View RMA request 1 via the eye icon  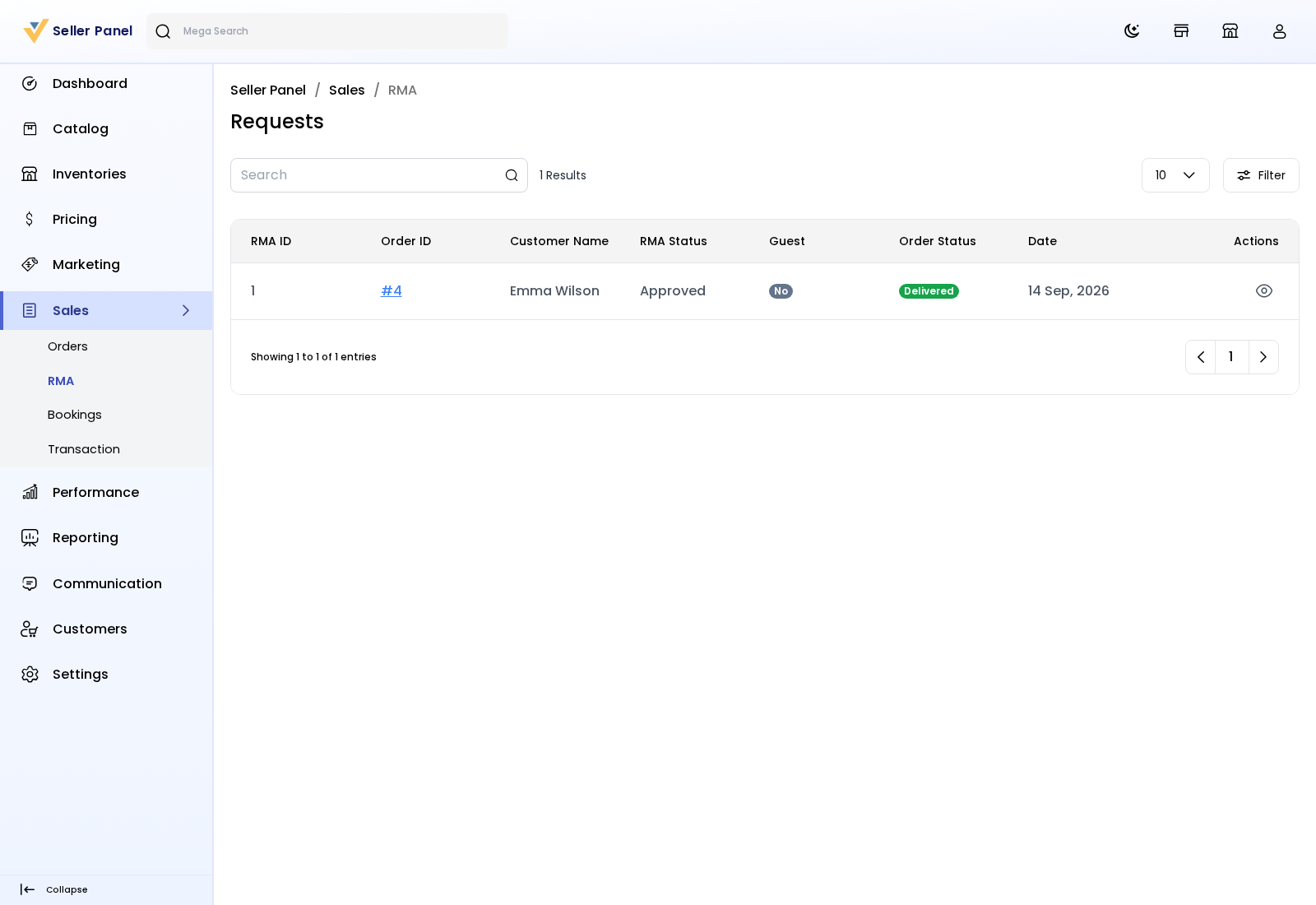pos(1264,291)
